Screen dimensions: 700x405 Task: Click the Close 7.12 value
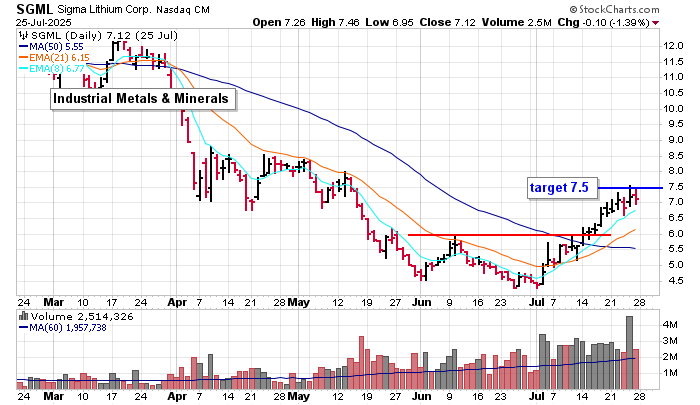[447, 22]
